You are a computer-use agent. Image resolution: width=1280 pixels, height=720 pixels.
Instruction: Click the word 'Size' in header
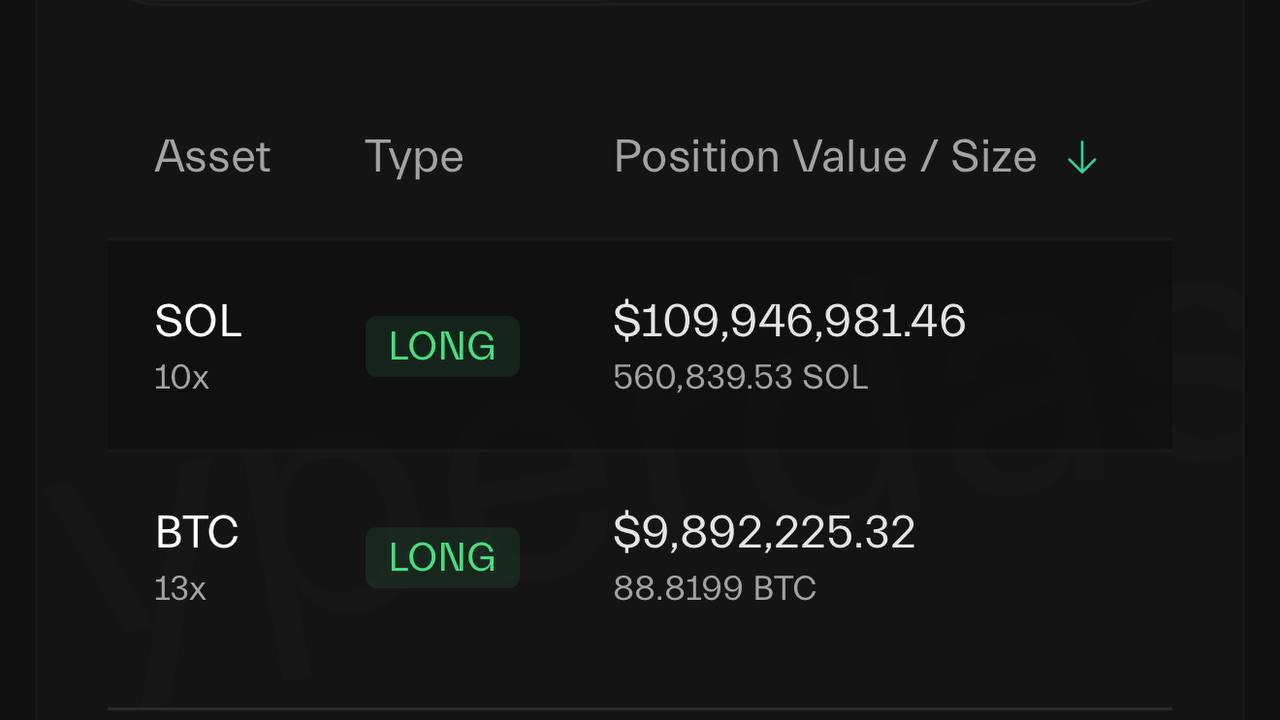[993, 157]
